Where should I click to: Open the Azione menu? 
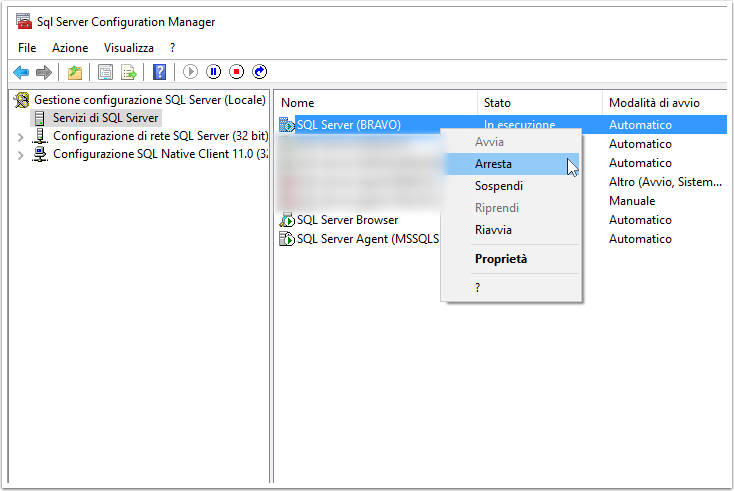70,48
